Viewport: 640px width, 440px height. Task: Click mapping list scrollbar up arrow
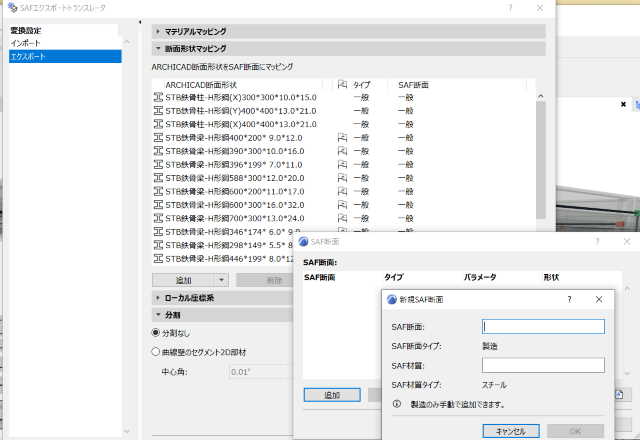click(540, 96)
